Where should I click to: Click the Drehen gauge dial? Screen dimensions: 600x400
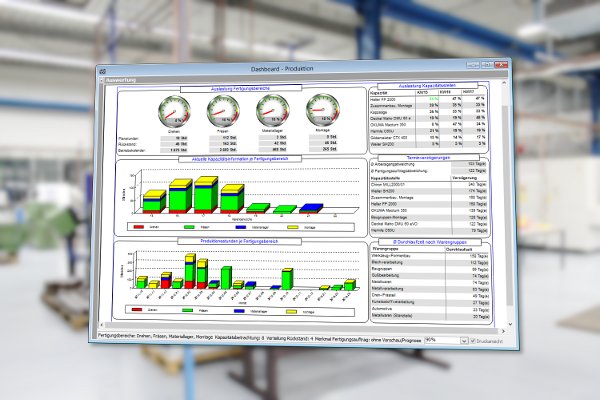tap(174, 112)
